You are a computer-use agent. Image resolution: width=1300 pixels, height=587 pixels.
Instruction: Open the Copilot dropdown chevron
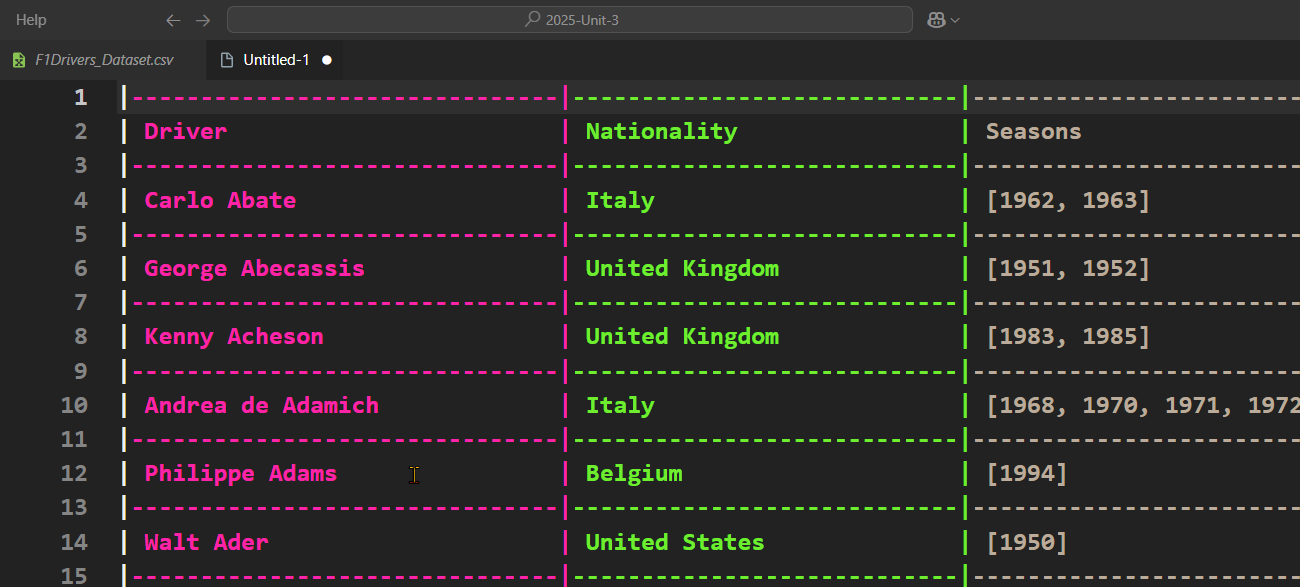(953, 19)
